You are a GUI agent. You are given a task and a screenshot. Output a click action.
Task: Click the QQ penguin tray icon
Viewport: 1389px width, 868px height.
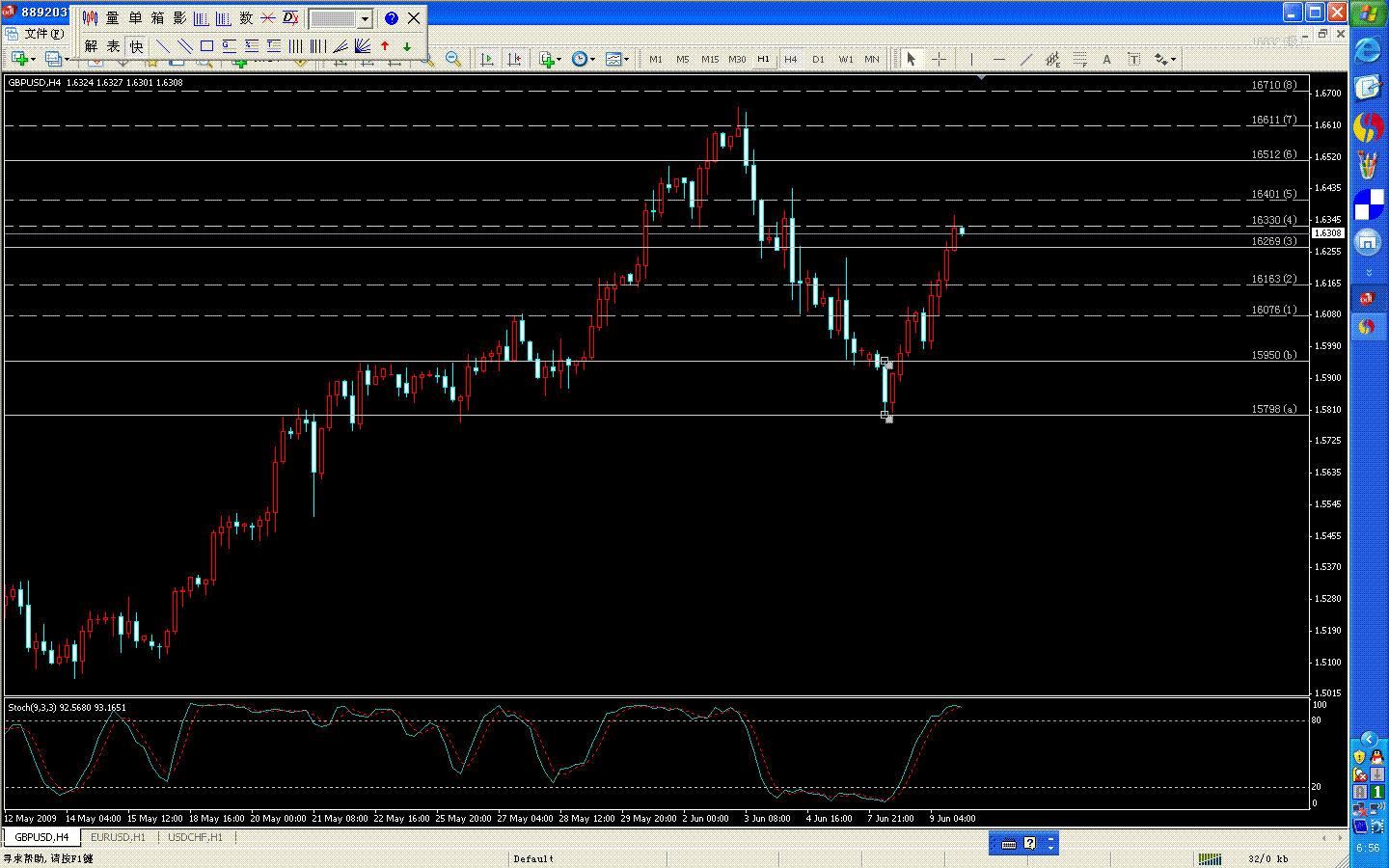pyautogui.click(x=1376, y=757)
